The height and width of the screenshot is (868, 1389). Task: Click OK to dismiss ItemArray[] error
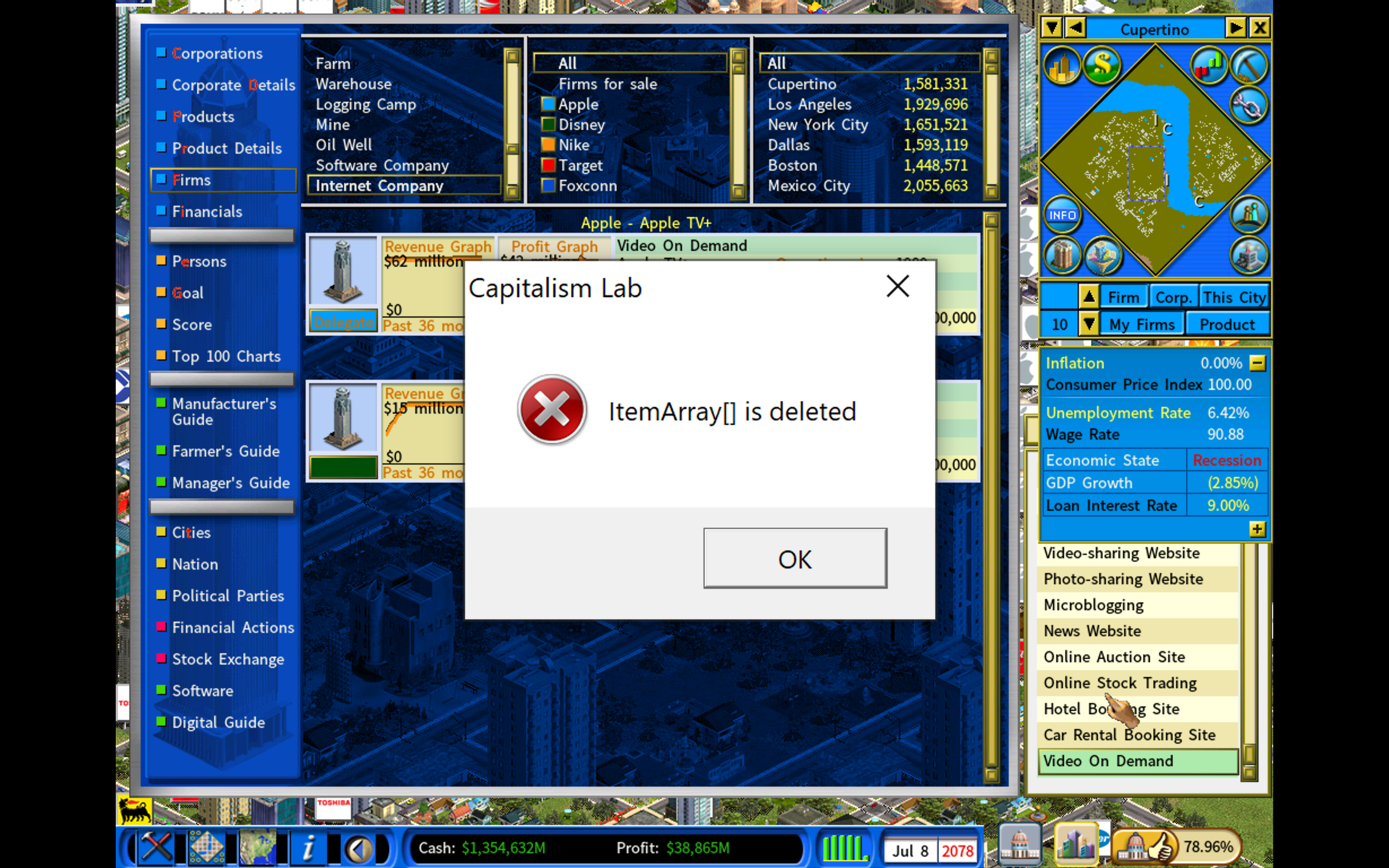(795, 559)
